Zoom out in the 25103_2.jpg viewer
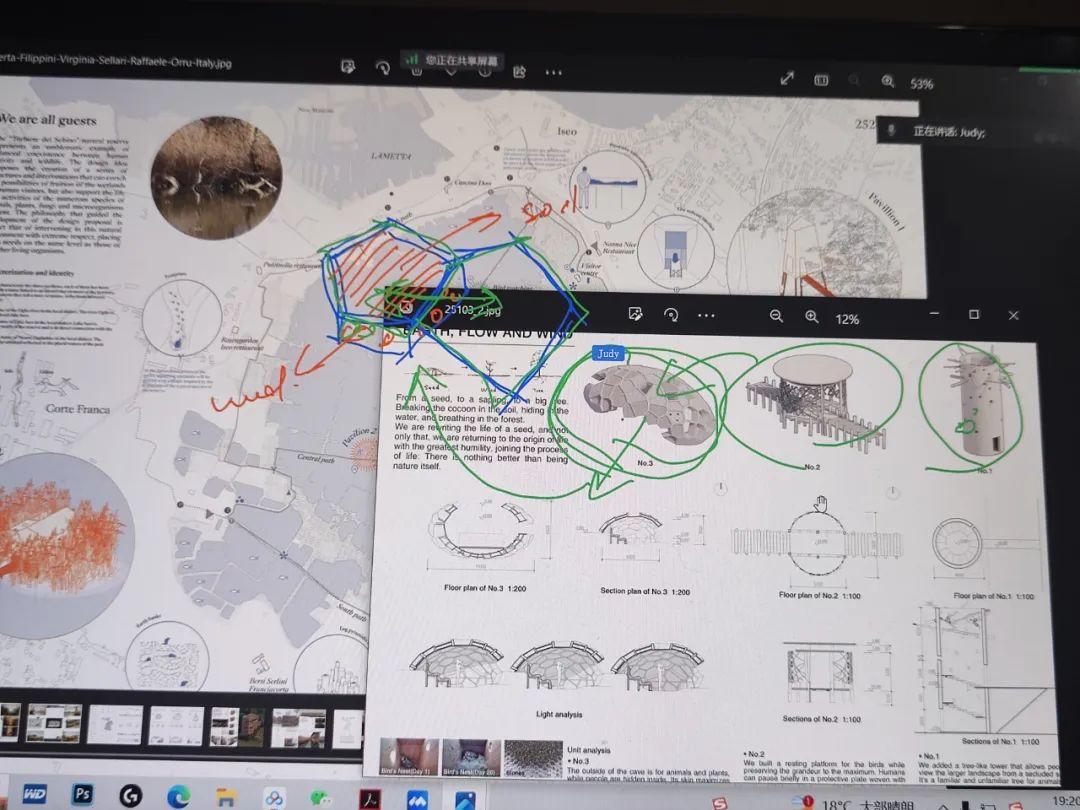The image size is (1080, 810). point(776,316)
